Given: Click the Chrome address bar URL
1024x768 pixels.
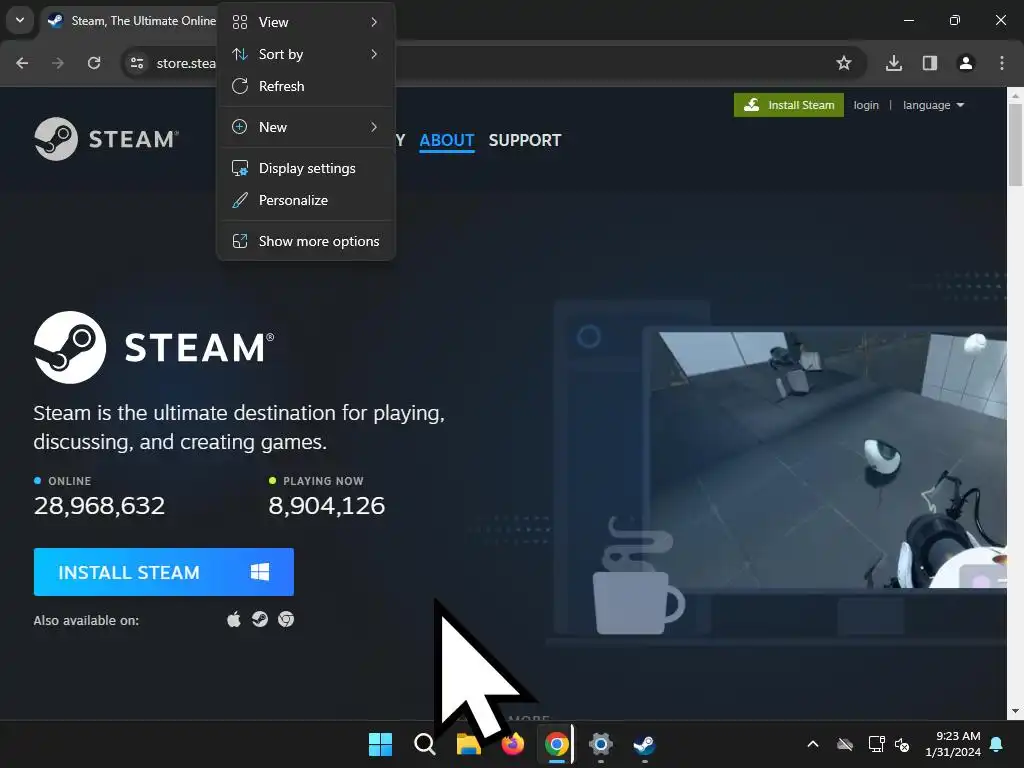Looking at the screenshot, I should coord(186,63).
